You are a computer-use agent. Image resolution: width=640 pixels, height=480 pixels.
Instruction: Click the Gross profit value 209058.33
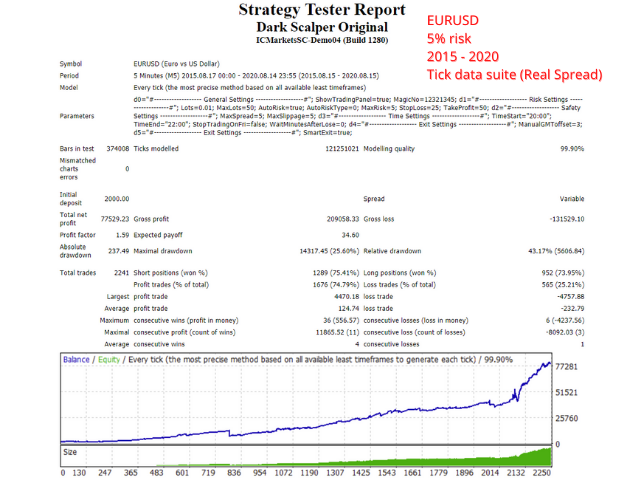343,219
